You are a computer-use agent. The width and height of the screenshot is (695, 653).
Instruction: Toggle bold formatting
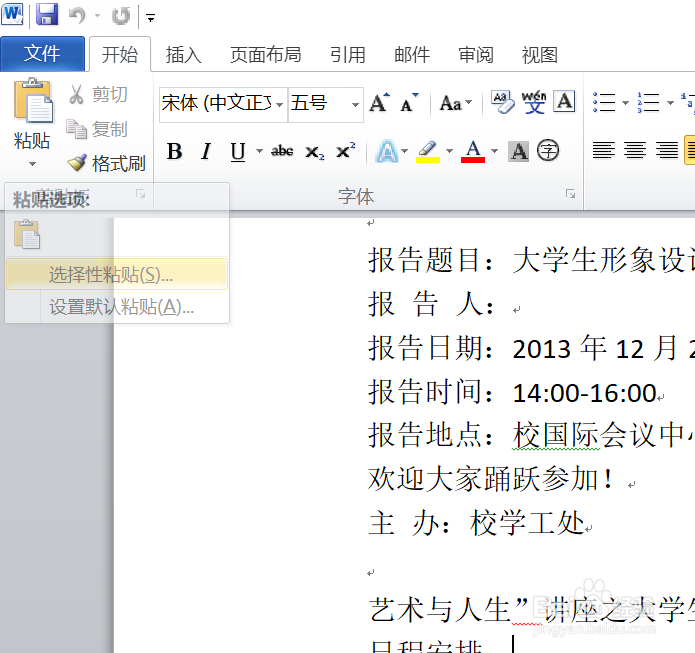[x=175, y=151]
